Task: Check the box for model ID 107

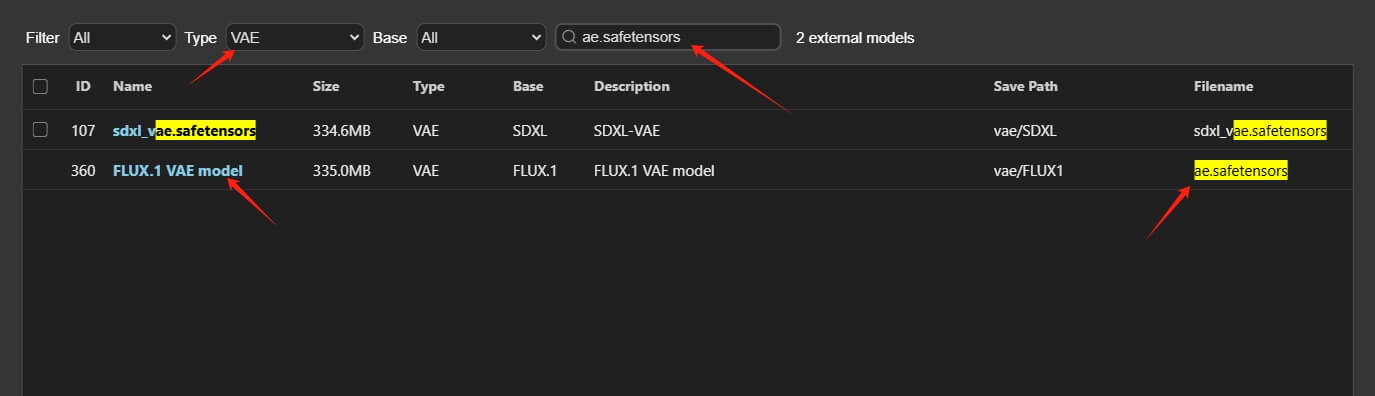Action: point(40,130)
